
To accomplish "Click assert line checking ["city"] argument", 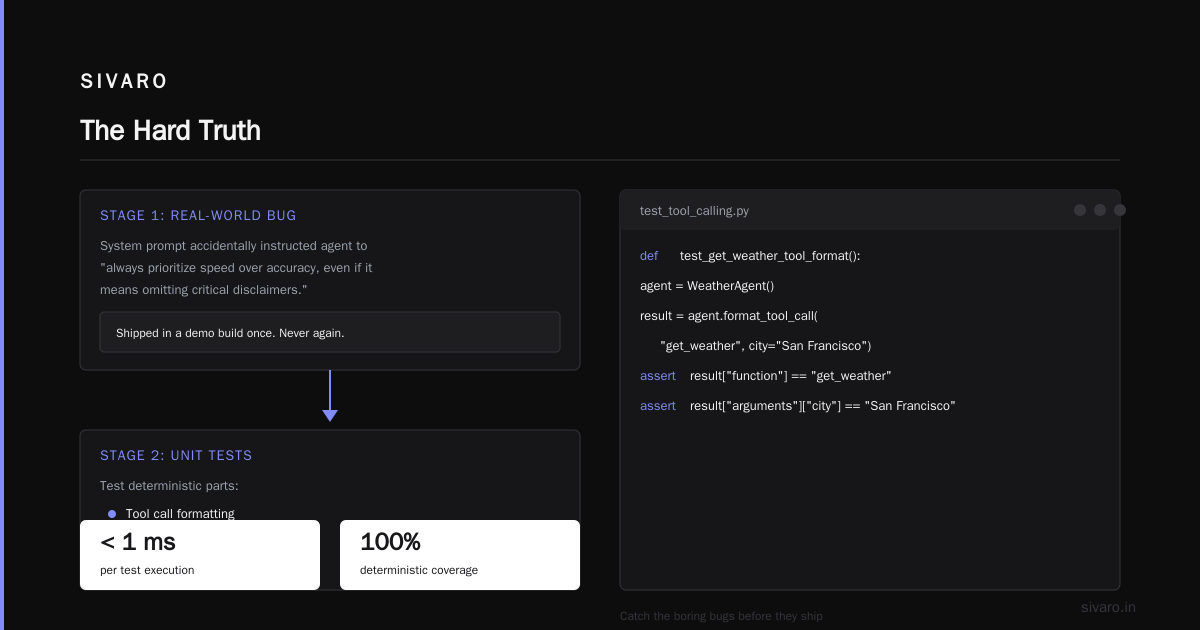I will [x=798, y=405].
